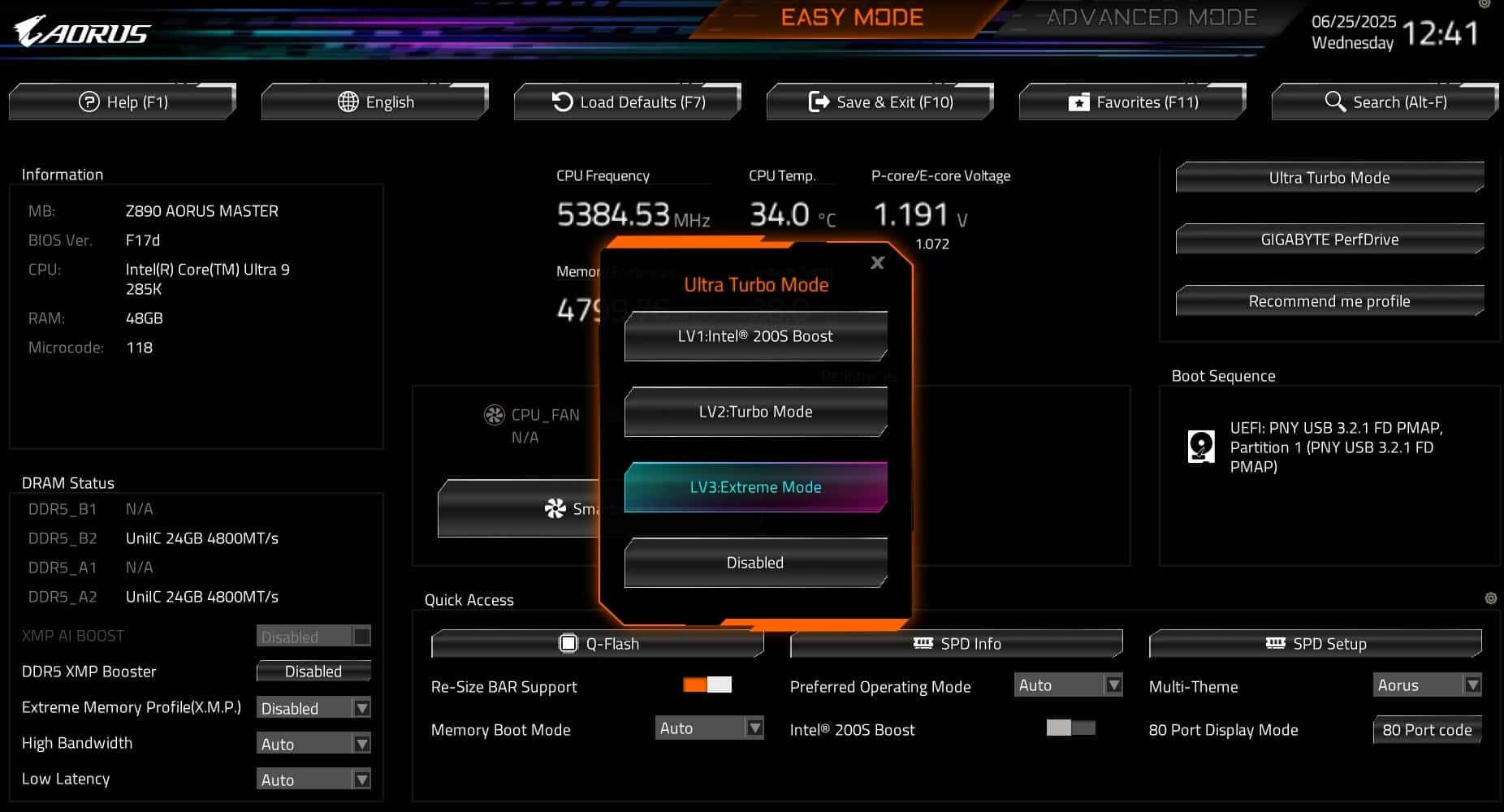Open SPD Setup panel
The image size is (1504, 812).
click(x=1316, y=643)
